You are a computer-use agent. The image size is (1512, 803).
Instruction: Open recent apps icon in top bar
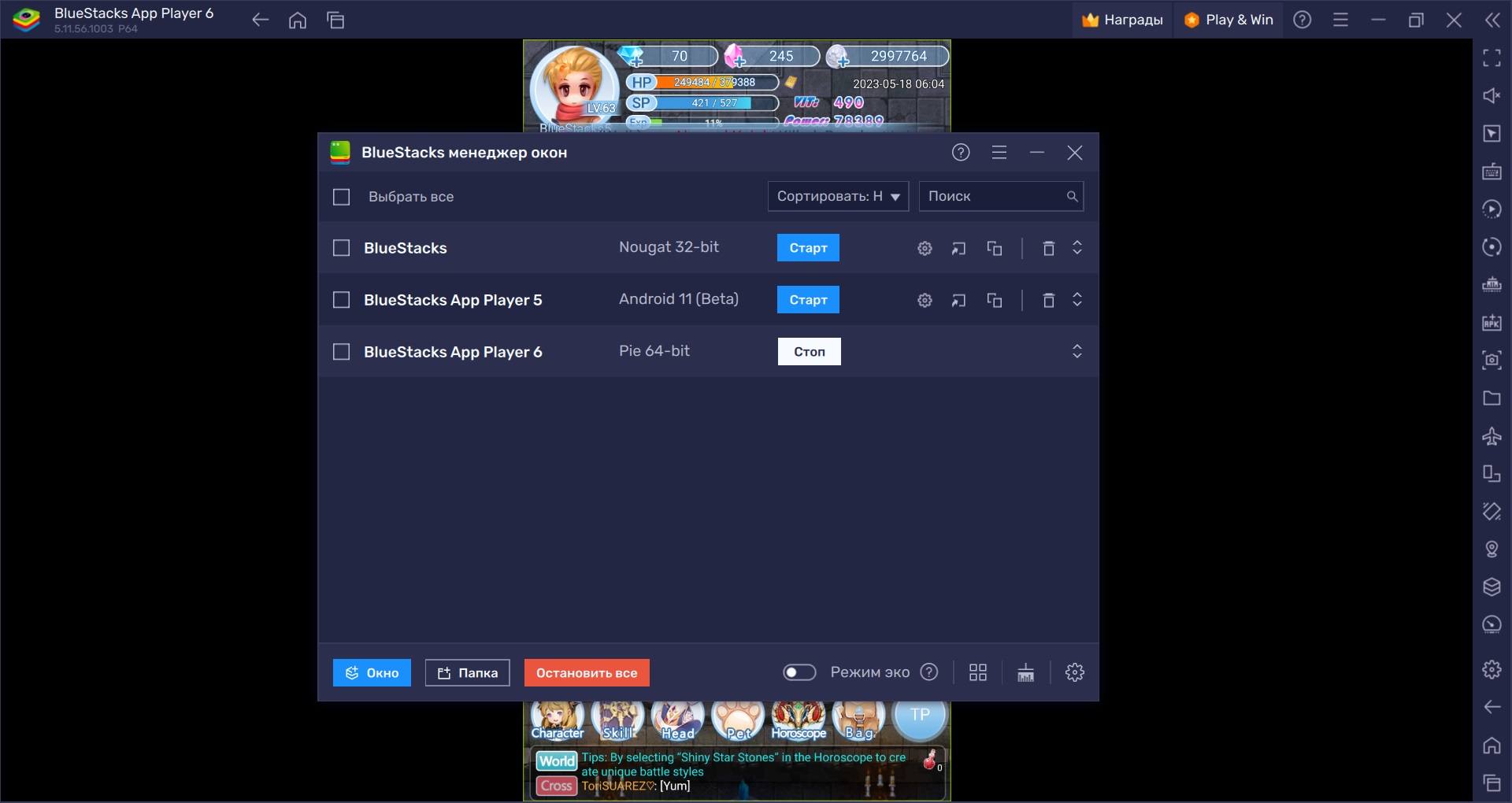335,20
